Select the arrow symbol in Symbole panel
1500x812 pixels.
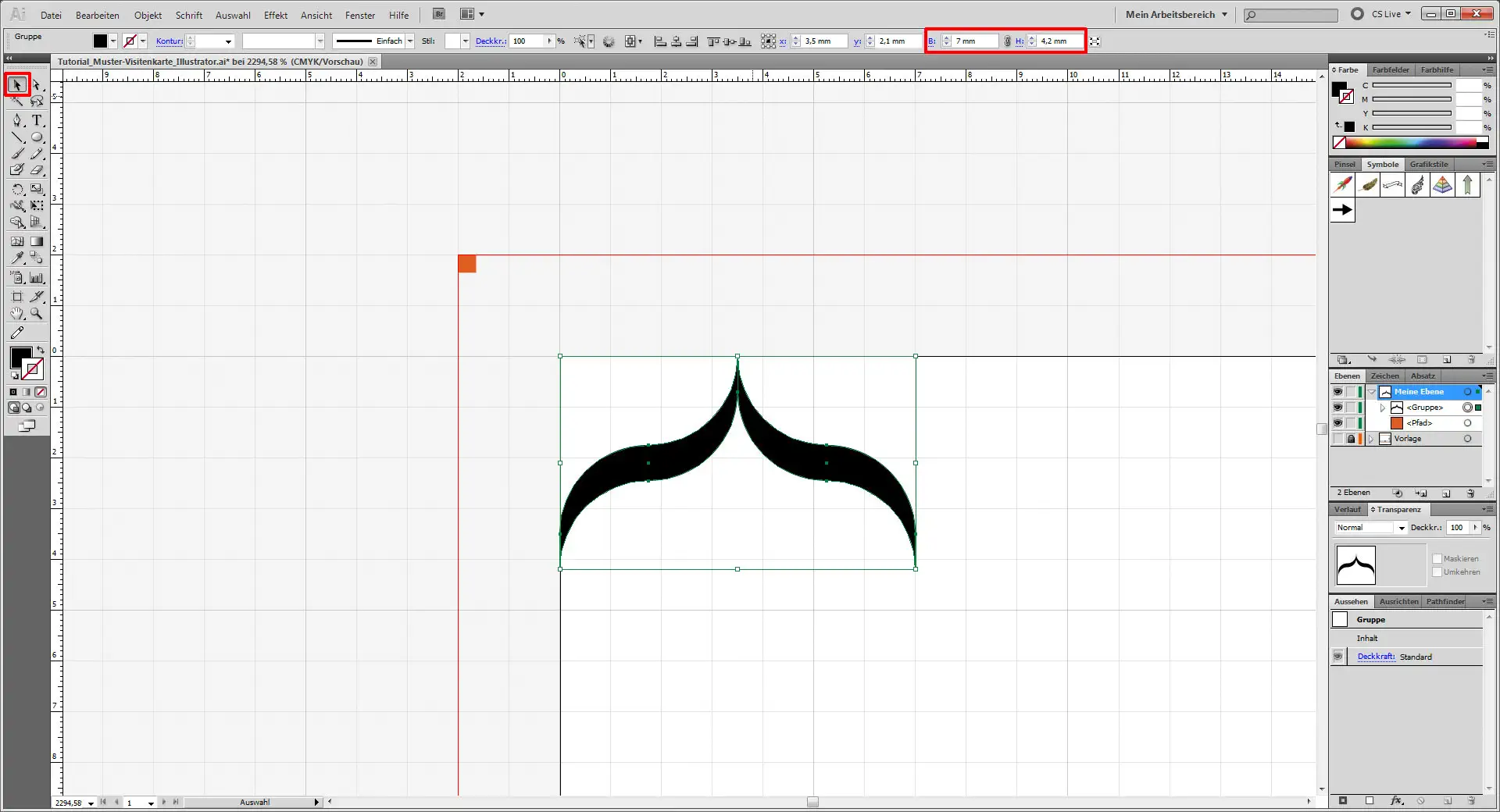1342,209
